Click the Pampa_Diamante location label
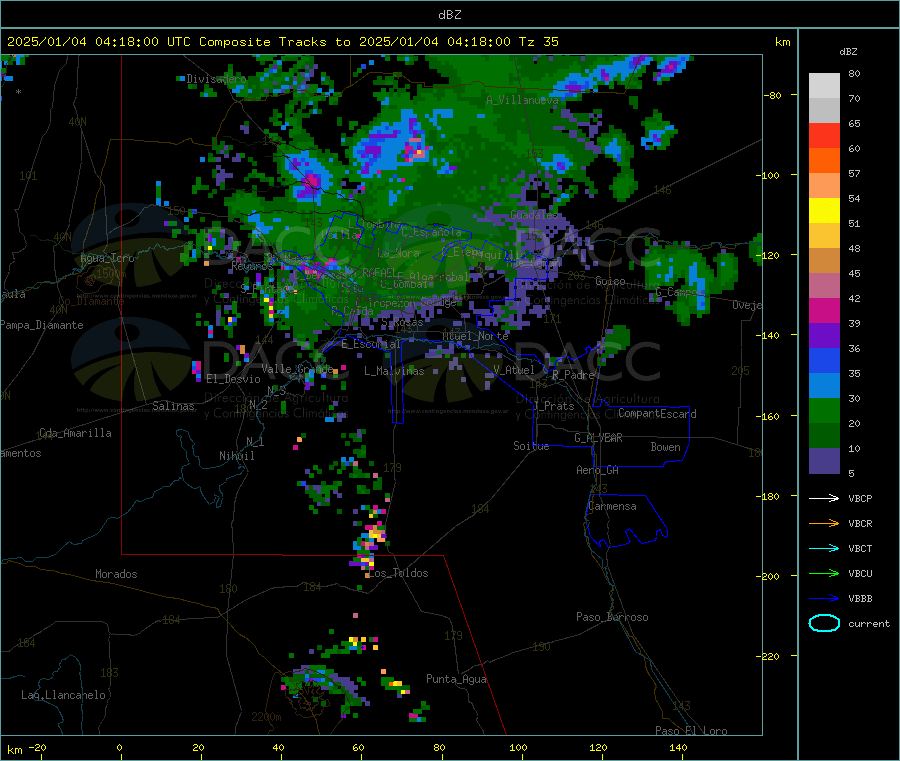This screenshot has height=761, width=900. (x=41, y=325)
